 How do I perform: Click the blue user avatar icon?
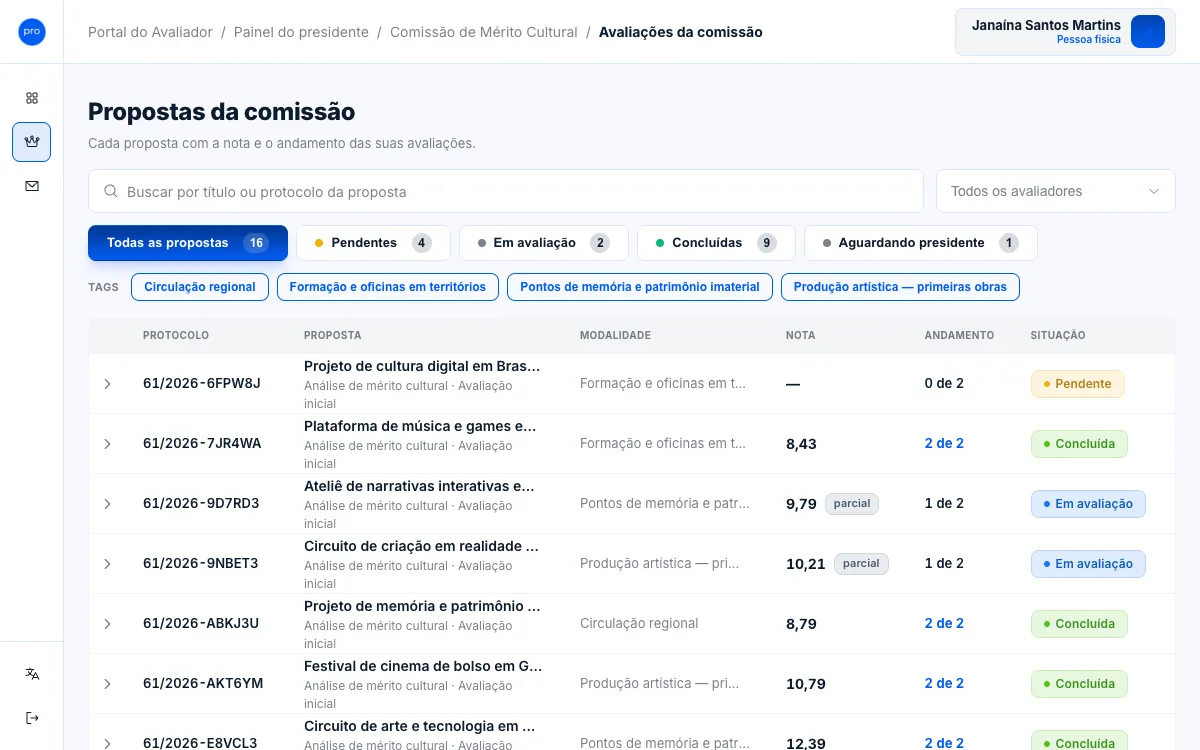tap(1148, 32)
